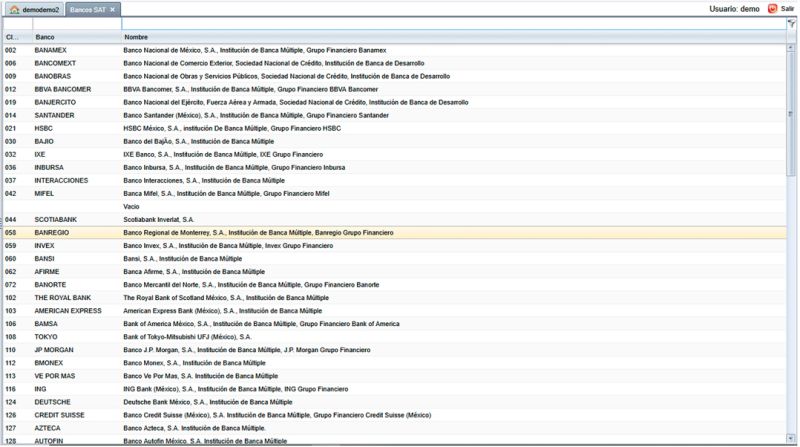The width and height of the screenshot is (800, 447).
Task: Sort by the Nombre column header
Action: [x=454, y=37]
